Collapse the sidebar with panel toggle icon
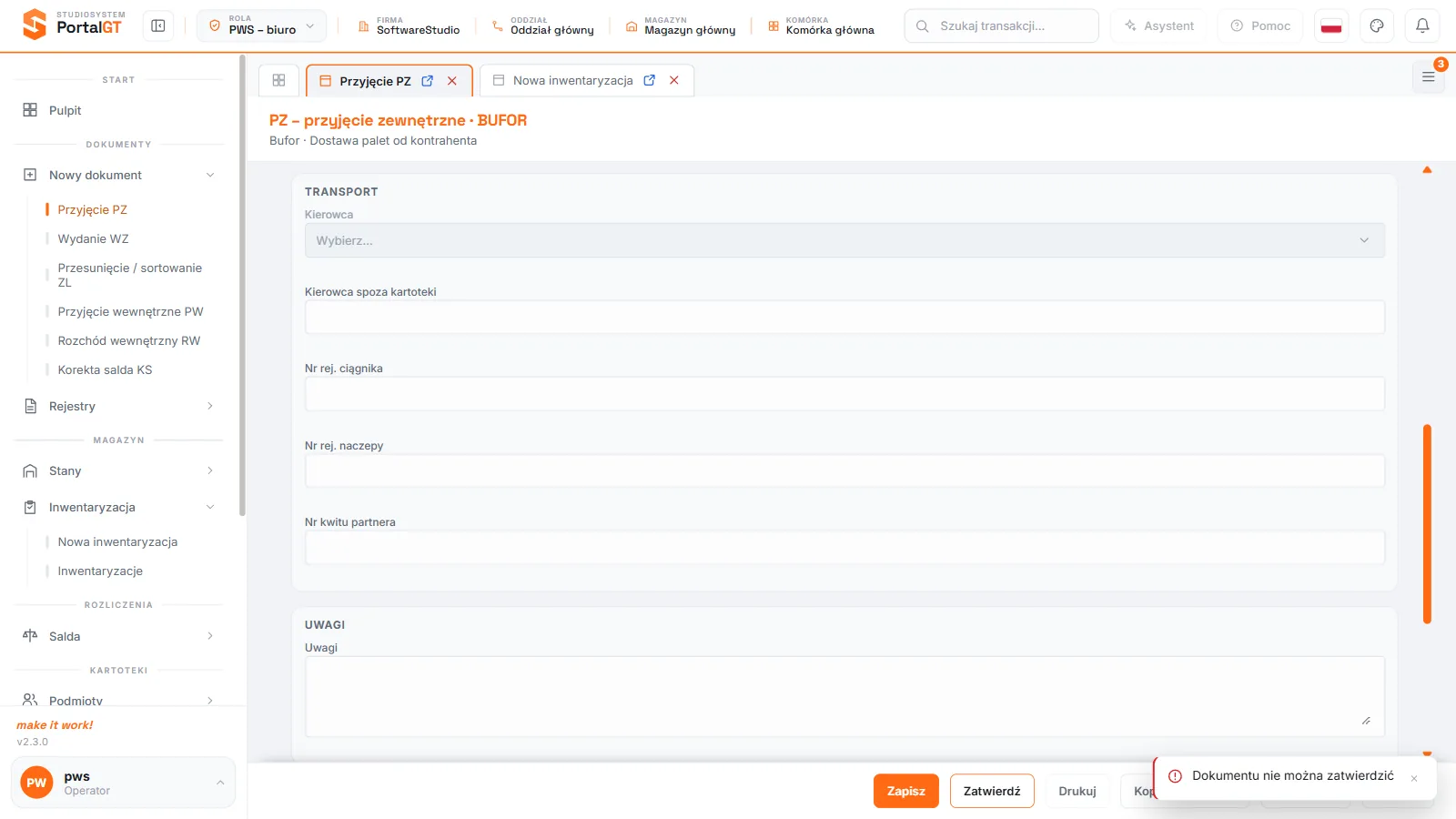This screenshot has width=1456, height=819. click(x=158, y=25)
